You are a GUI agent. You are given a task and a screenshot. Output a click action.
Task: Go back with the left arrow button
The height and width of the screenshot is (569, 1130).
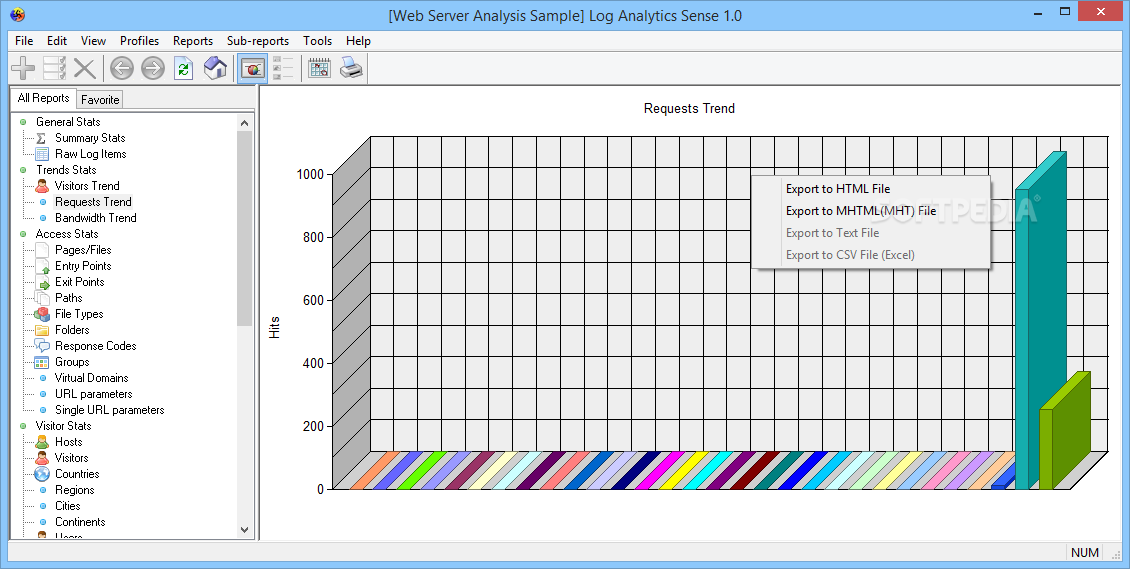click(x=122, y=68)
